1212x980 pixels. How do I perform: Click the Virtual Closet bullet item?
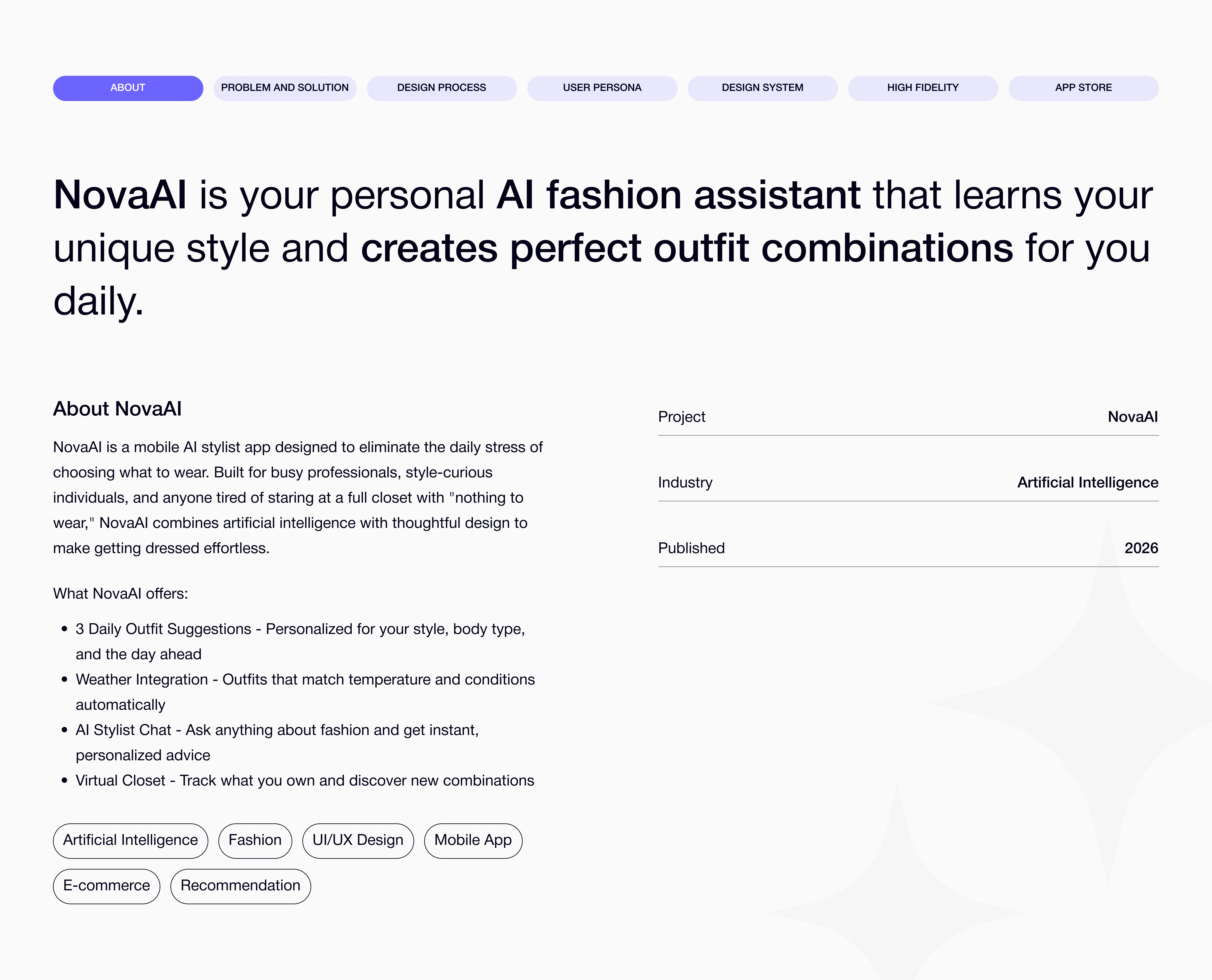click(x=305, y=781)
